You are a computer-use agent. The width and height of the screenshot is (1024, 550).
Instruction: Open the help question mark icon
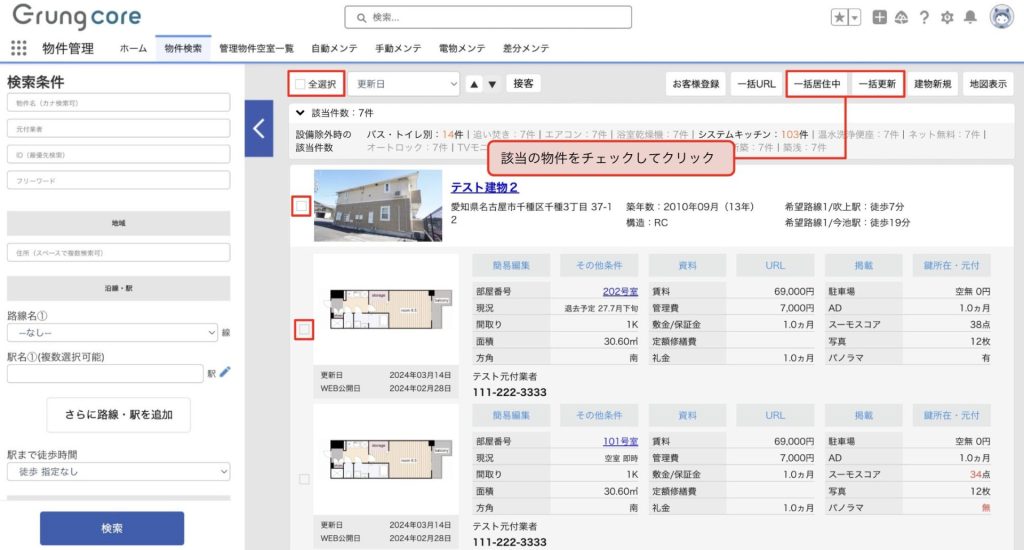tap(924, 17)
